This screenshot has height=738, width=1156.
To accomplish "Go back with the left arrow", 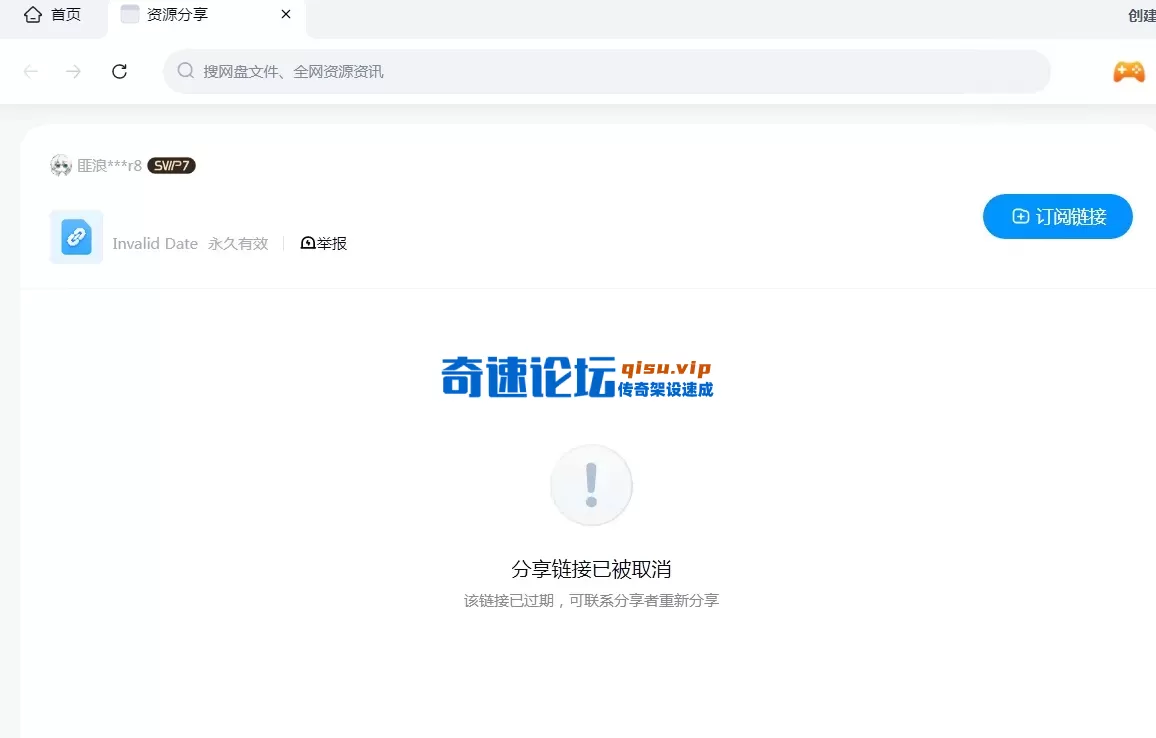I will 31,71.
